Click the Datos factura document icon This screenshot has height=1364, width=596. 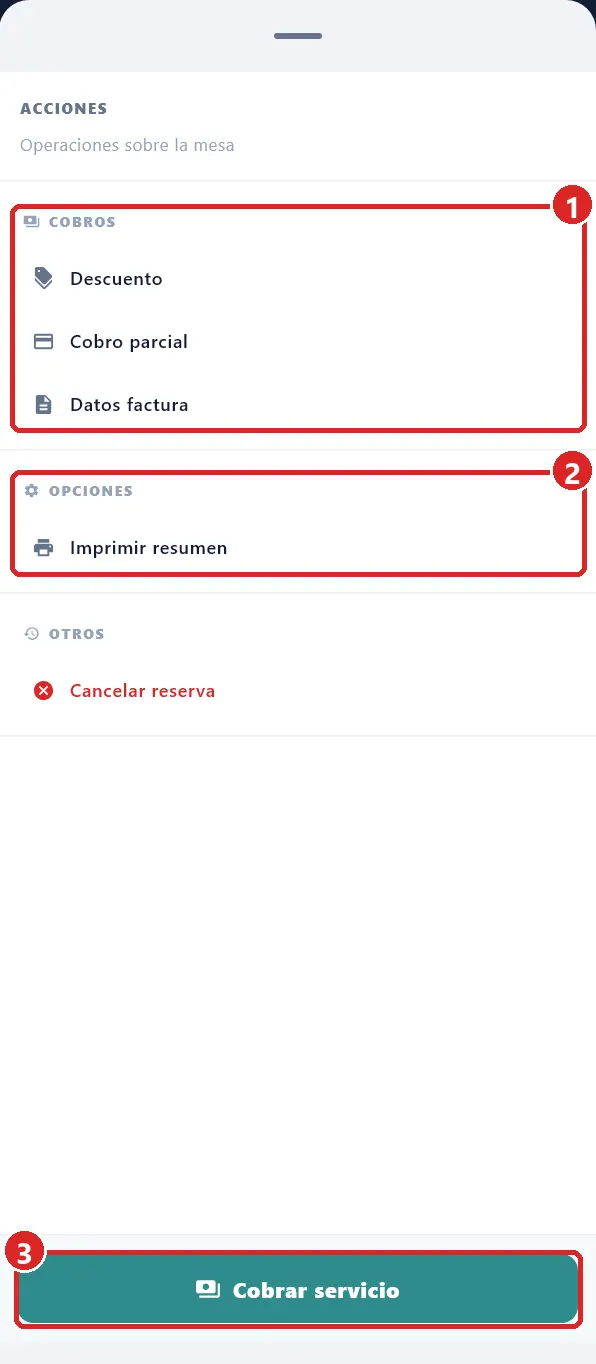[43, 404]
